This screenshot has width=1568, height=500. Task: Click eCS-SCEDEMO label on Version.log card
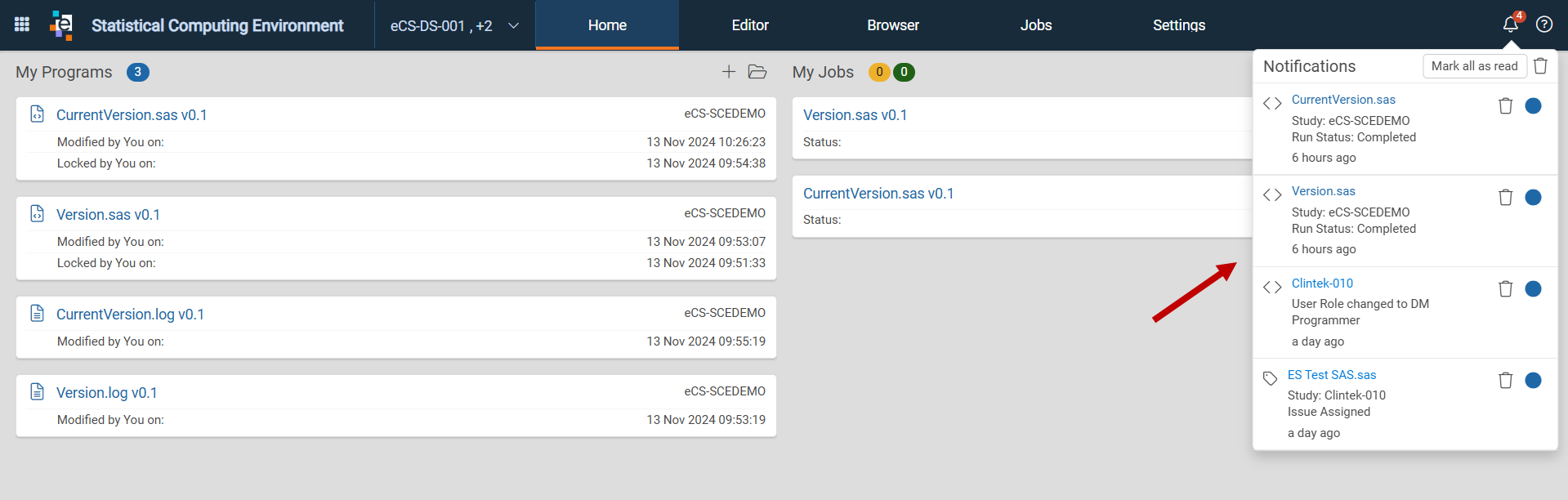(725, 391)
